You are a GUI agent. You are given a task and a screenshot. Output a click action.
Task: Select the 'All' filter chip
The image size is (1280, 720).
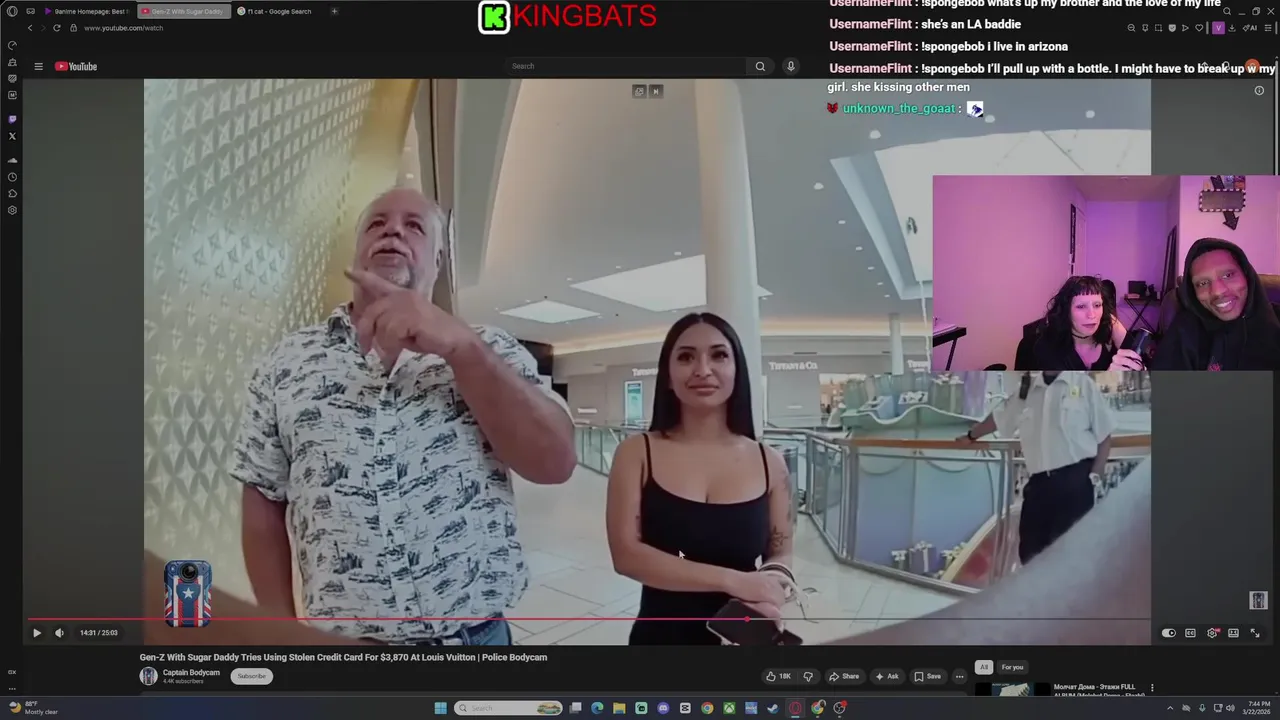pos(984,667)
